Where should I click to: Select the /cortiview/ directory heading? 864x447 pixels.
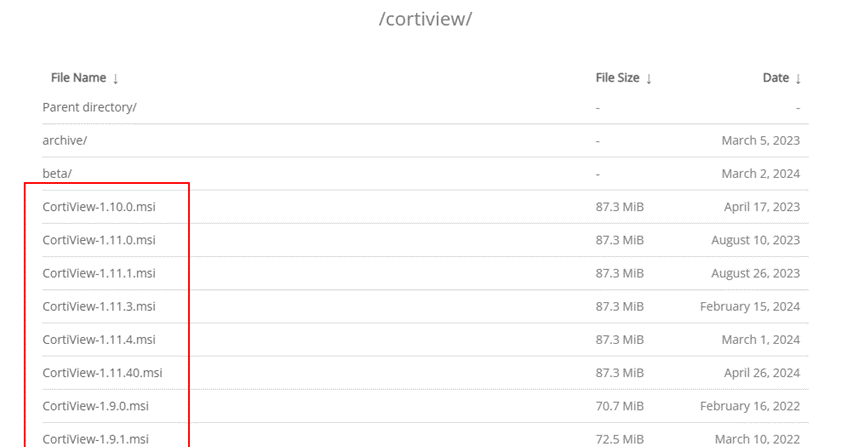click(x=425, y=19)
